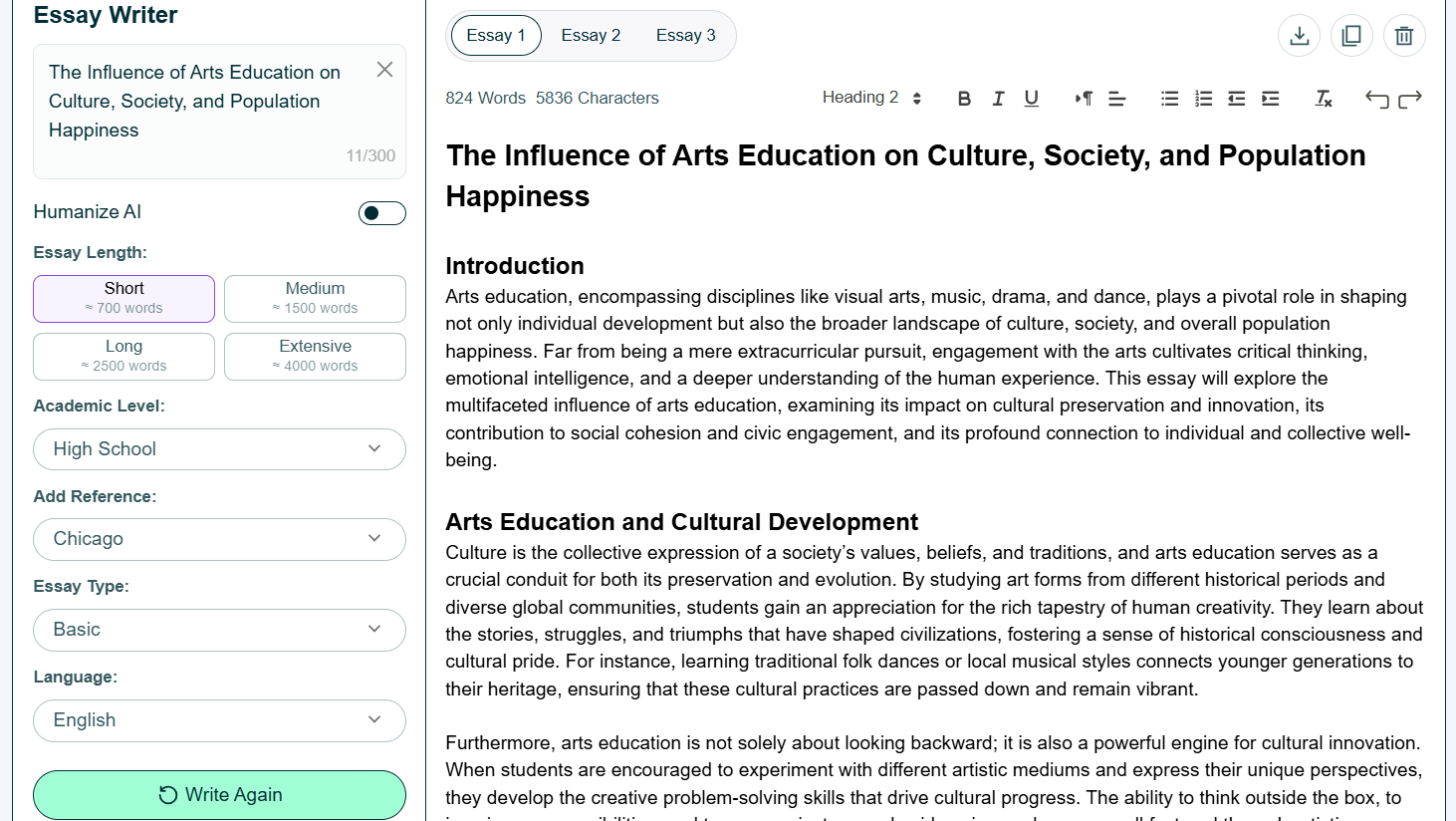Click the Academic Level label
1456x821 pixels.
tap(99, 407)
